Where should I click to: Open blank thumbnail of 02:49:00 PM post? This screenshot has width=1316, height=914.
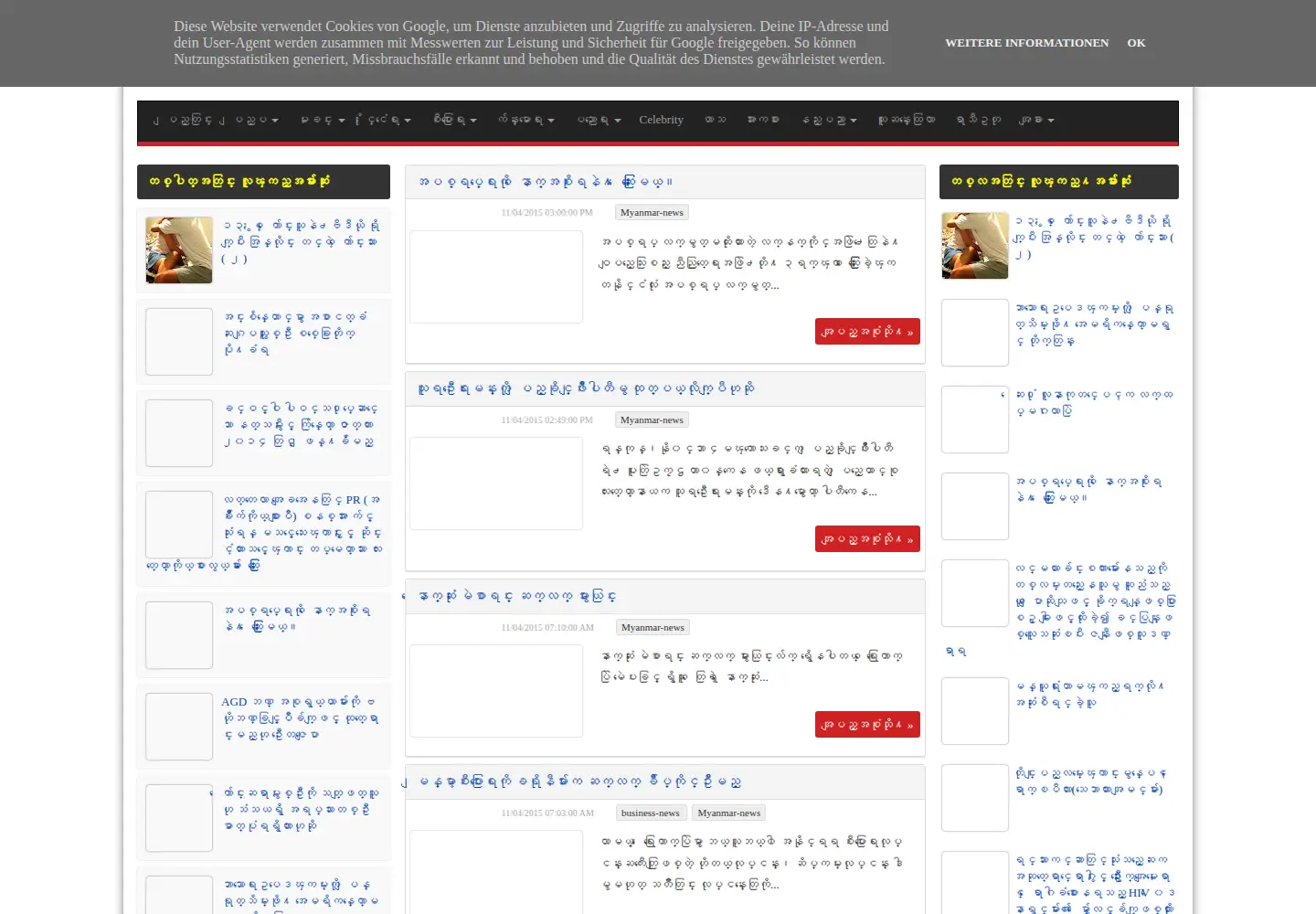click(496, 484)
